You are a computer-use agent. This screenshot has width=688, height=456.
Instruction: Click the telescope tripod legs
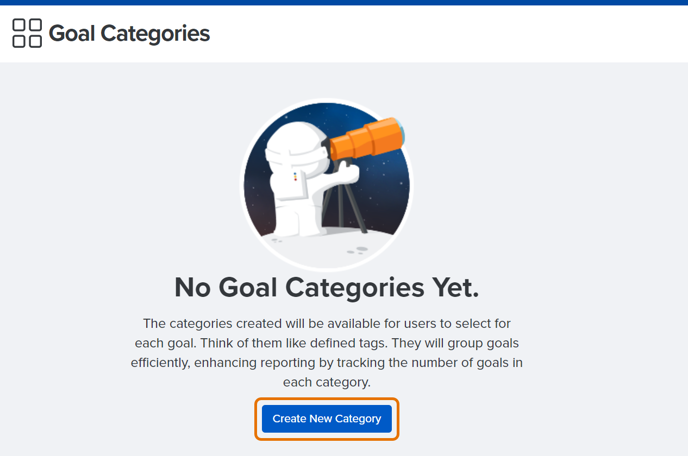pyautogui.click(x=343, y=200)
